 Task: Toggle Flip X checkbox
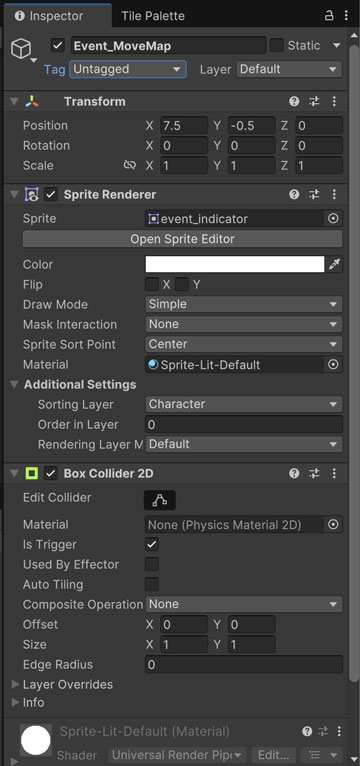[152, 284]
